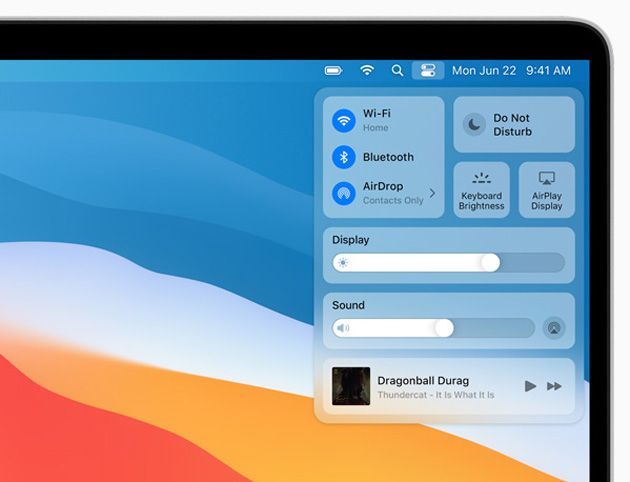Open Wi-Fi status in menu bar
The width and height of the screenshot is (630, 482).
[367, 71]
